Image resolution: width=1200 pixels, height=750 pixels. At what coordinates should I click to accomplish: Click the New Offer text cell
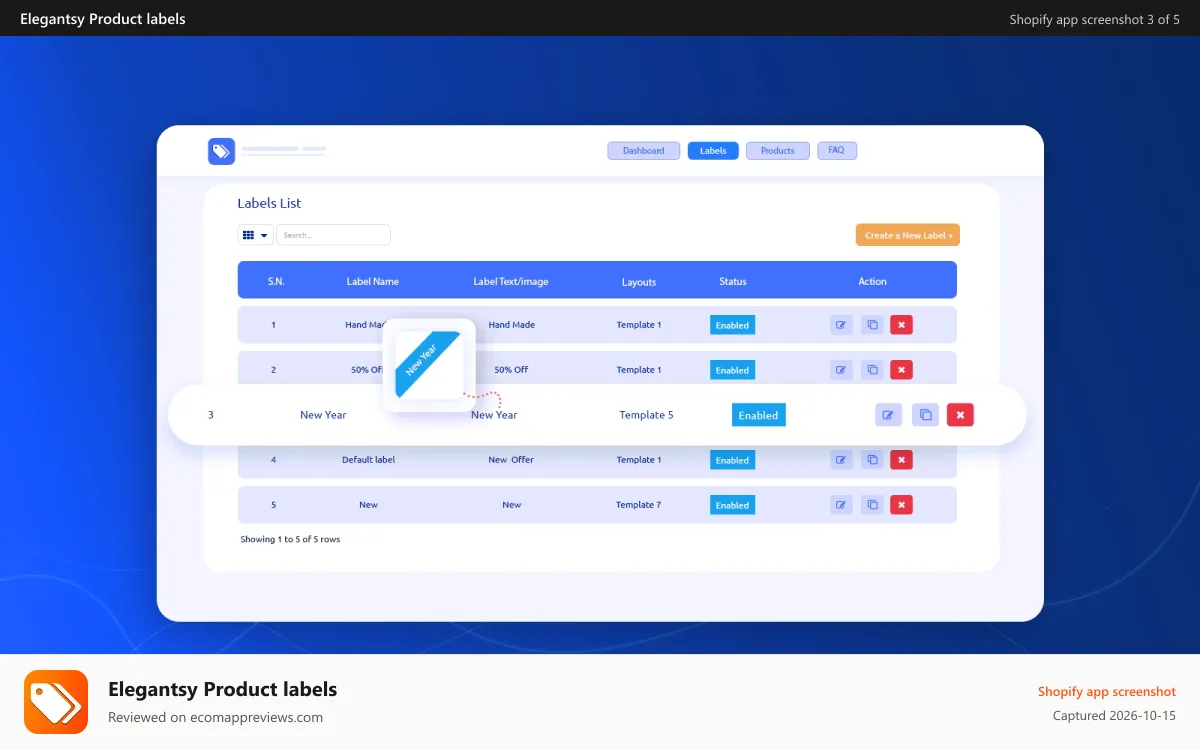point(511,460)
